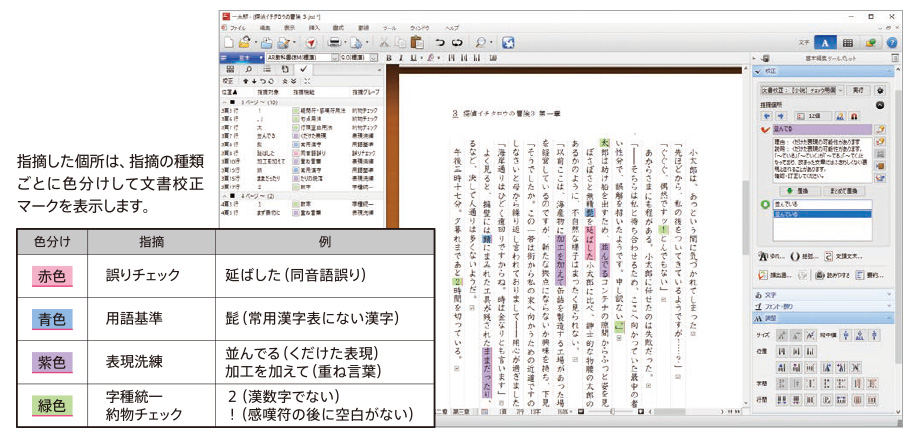Run proofreading with the 実行 button
The image size is (920, 447).
[858, 90]
